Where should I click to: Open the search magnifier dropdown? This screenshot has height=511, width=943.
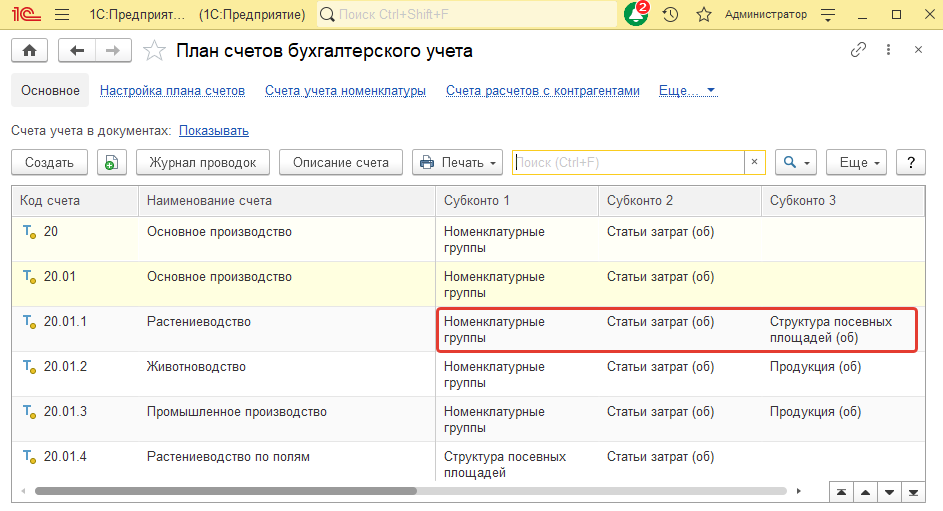pos(796,163)
